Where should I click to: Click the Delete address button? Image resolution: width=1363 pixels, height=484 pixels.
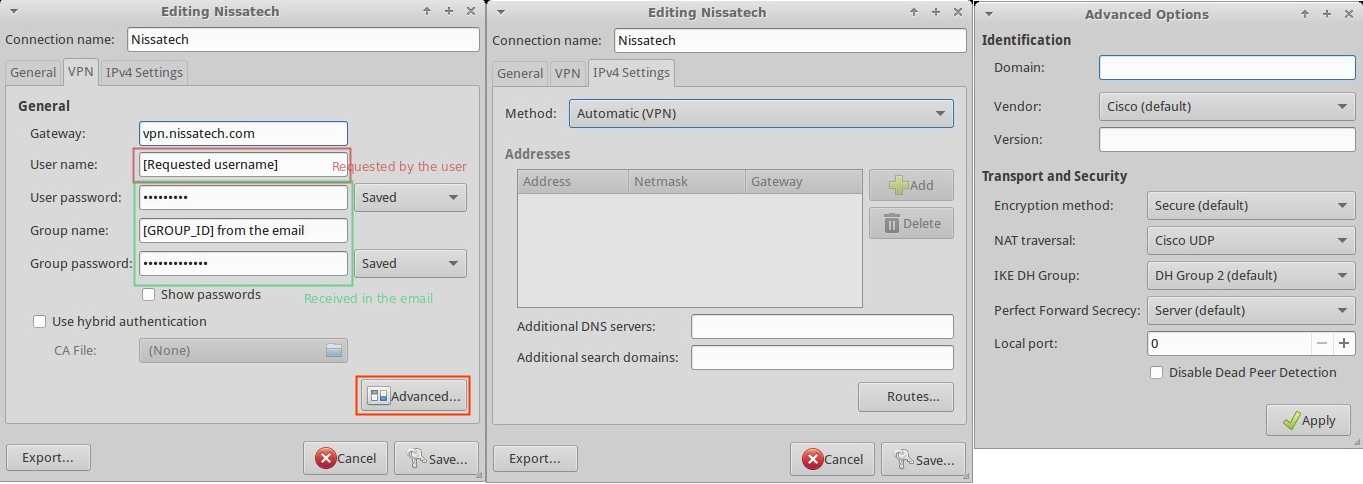pos(911,223)
